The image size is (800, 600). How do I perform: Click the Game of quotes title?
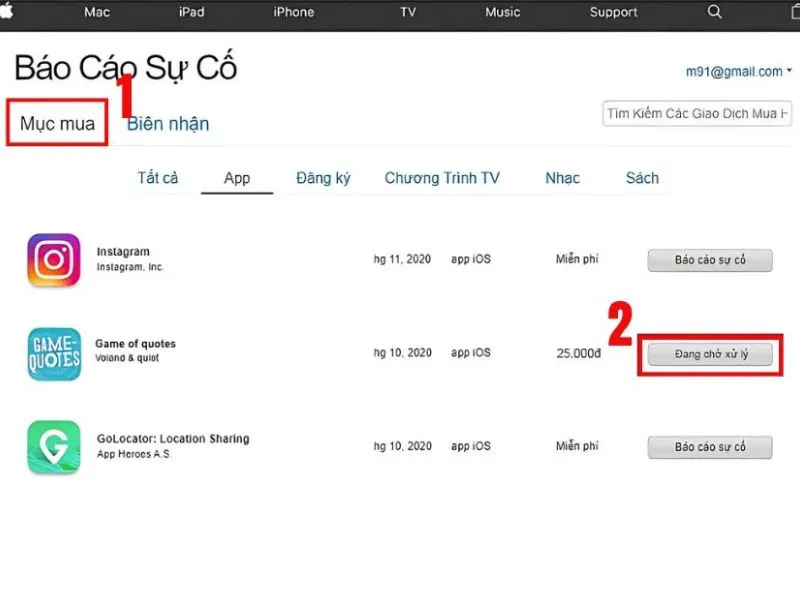tap(135, 343)
